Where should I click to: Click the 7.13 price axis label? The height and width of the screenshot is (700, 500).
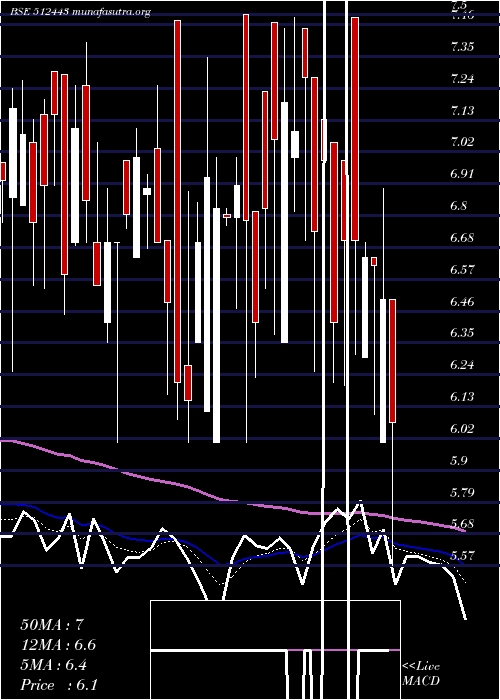click(463, 111)
